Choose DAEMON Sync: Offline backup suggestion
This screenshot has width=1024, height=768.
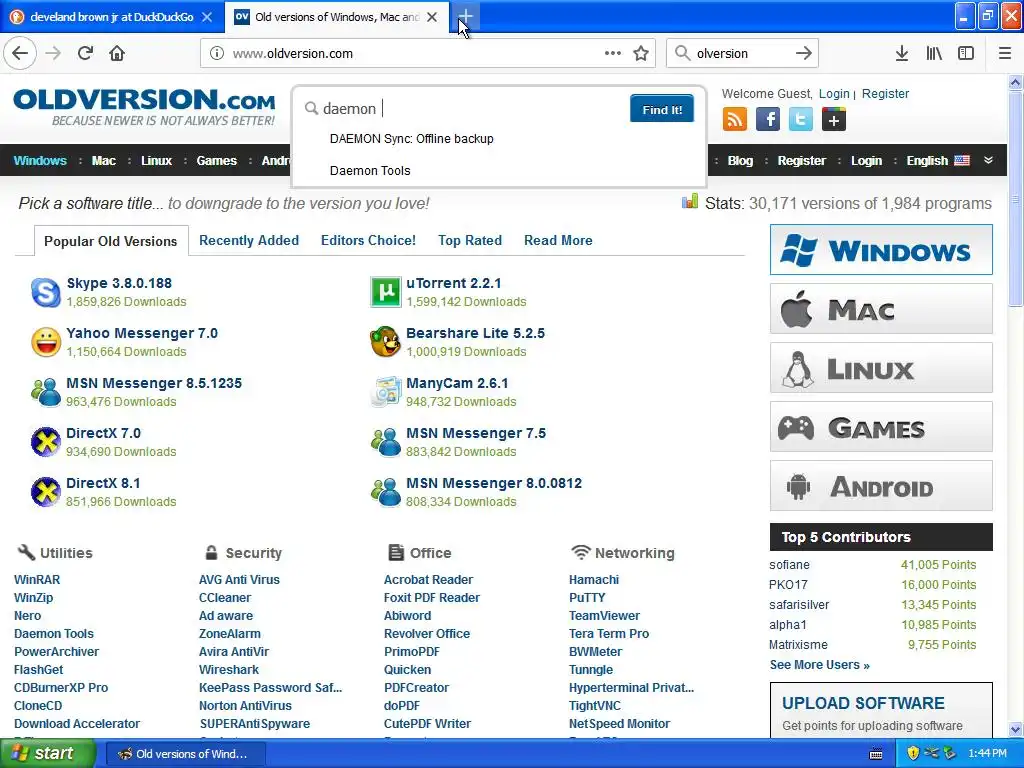pyautogui.click(x=411, y=138)
